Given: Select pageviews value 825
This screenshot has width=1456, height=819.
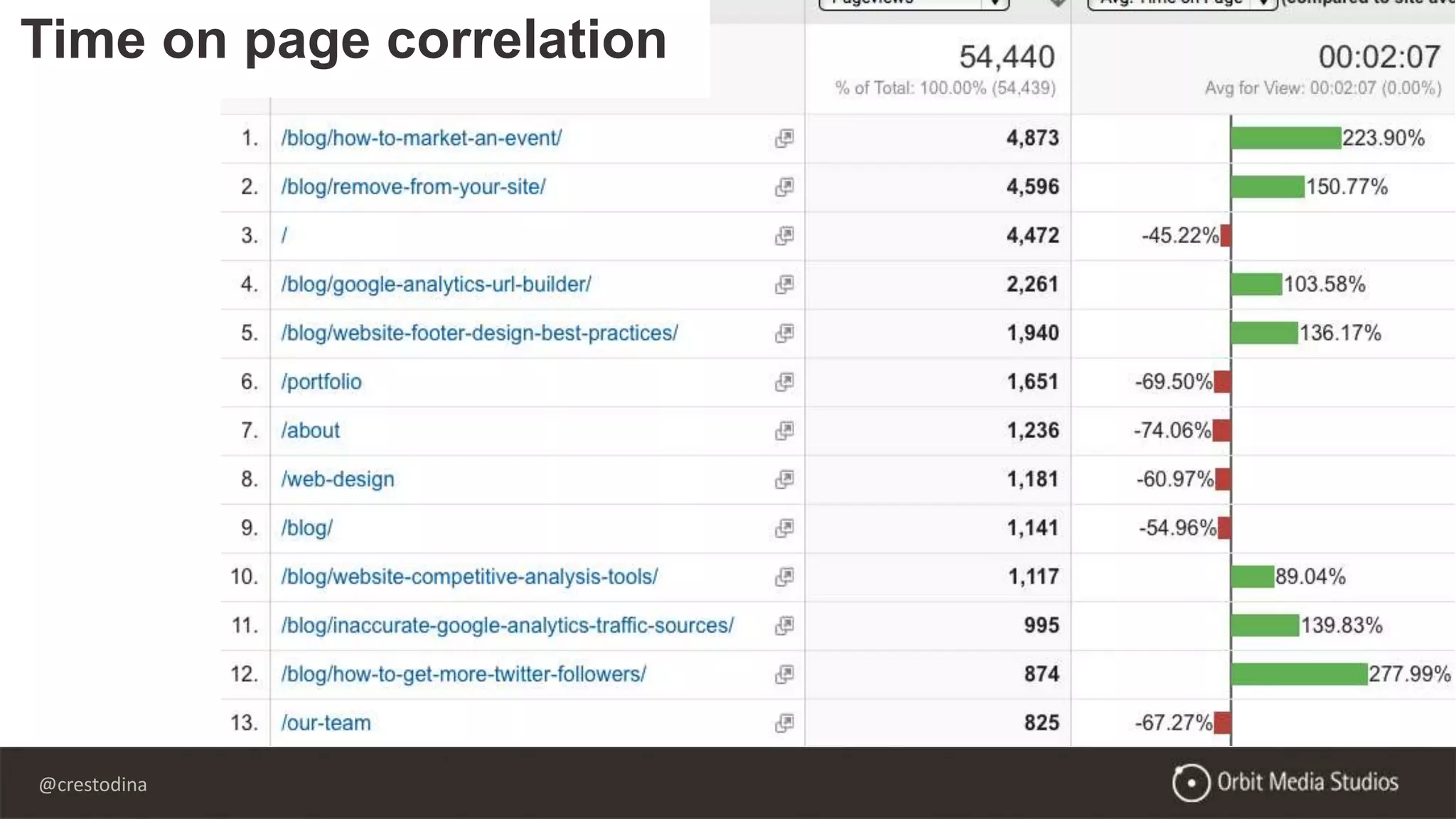Looking at the screenshot, I should 1042,723.
